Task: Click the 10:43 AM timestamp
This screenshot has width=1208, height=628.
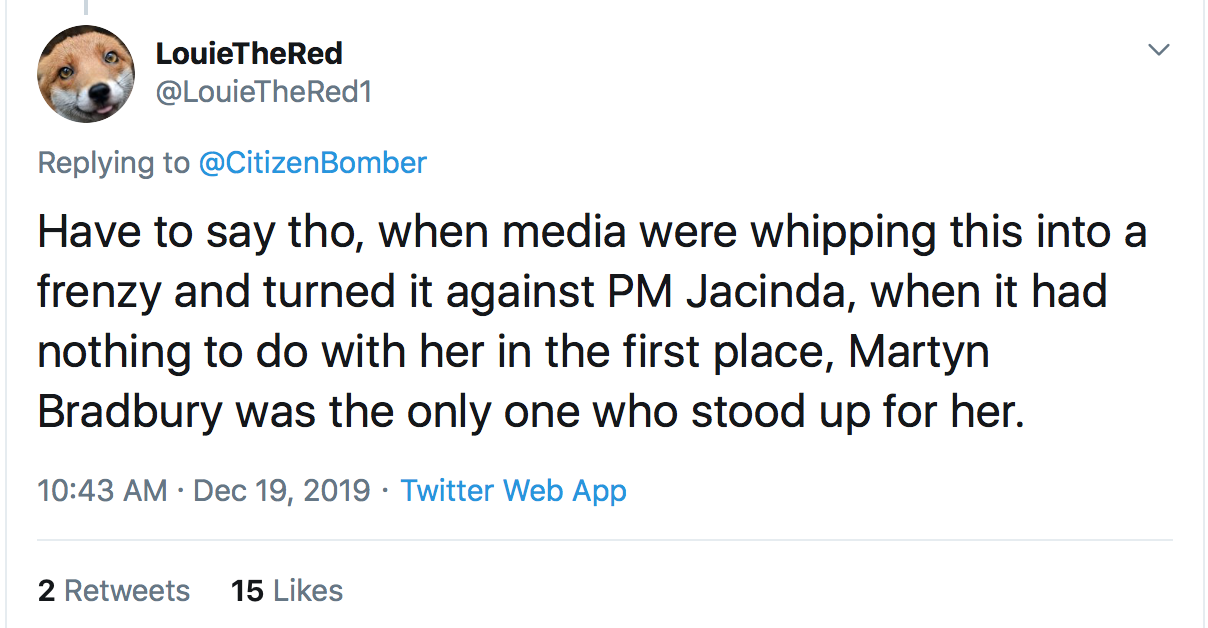Action: coord(102,491)
